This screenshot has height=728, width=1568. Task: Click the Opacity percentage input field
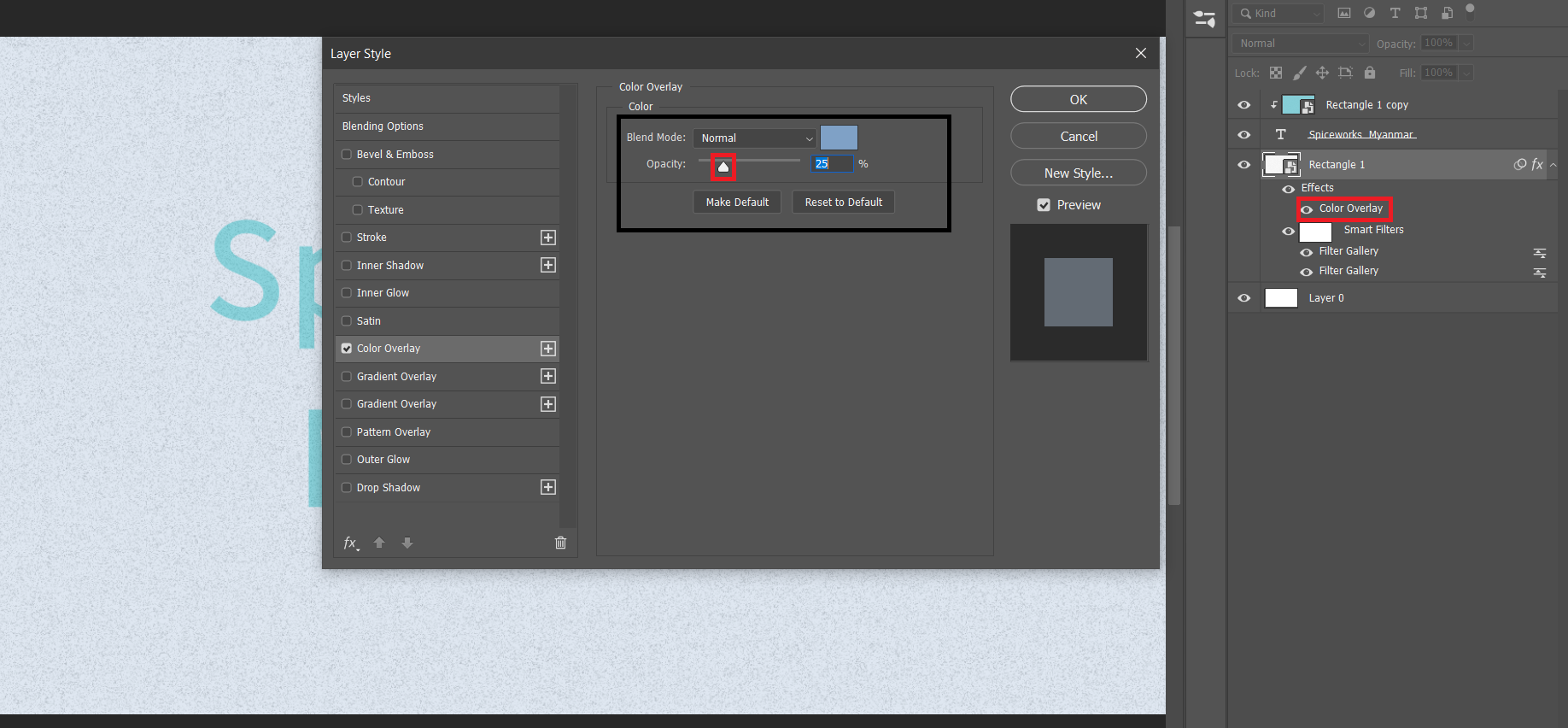point(831,164)
